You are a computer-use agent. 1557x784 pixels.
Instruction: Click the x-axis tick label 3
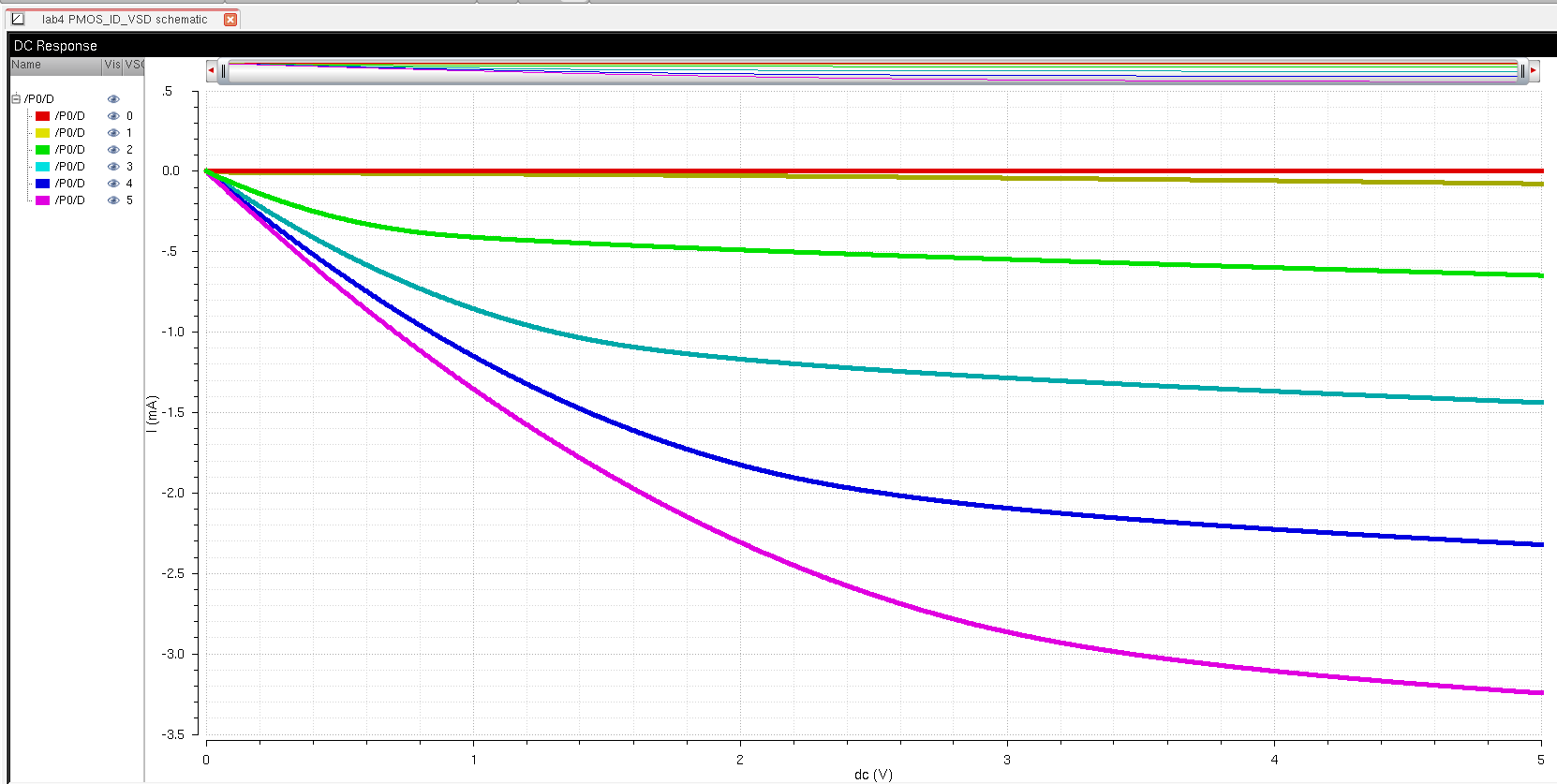1007,760
